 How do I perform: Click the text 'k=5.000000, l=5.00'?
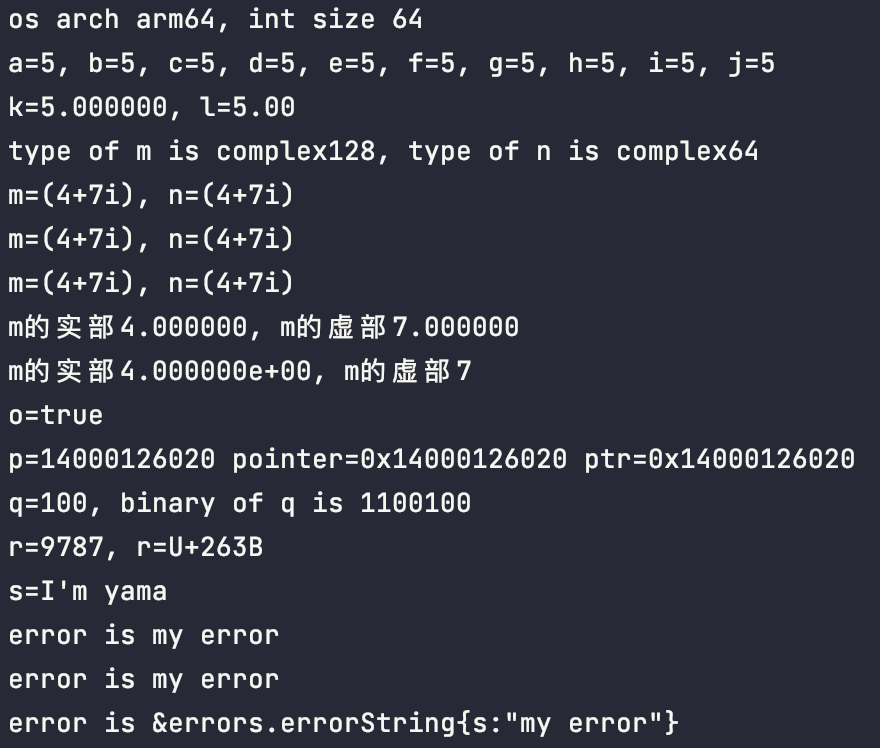[152, 107]
